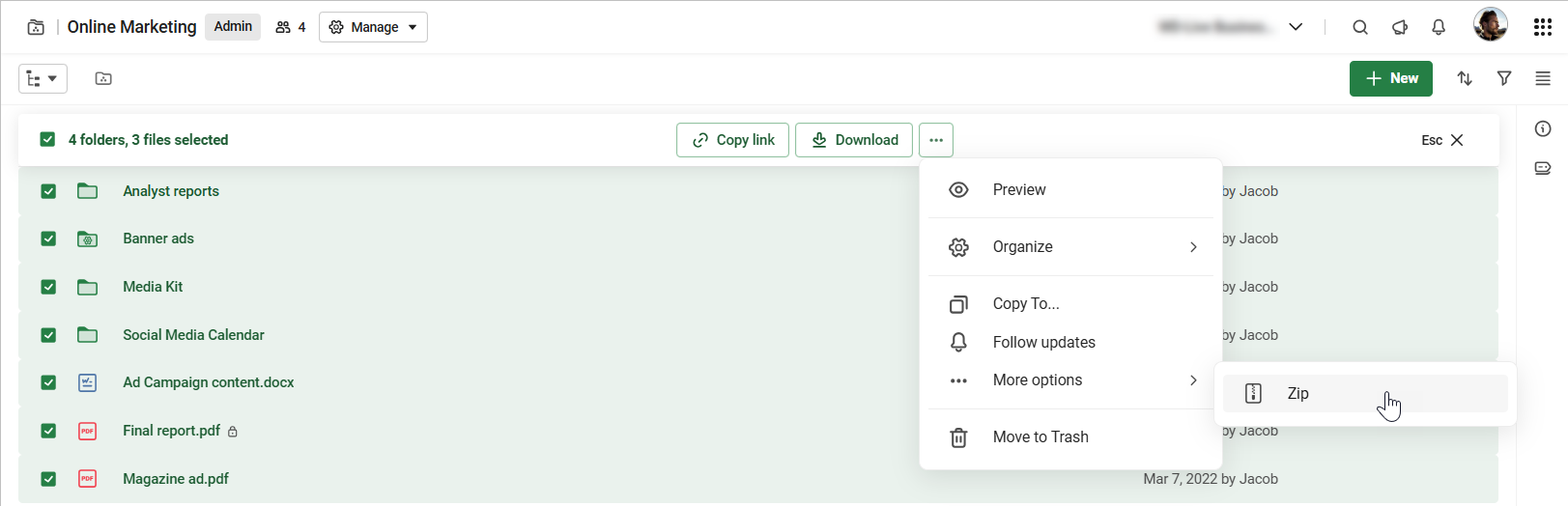Select Move to Trash option
The image size is (1568, 506).
(1041, 437)
